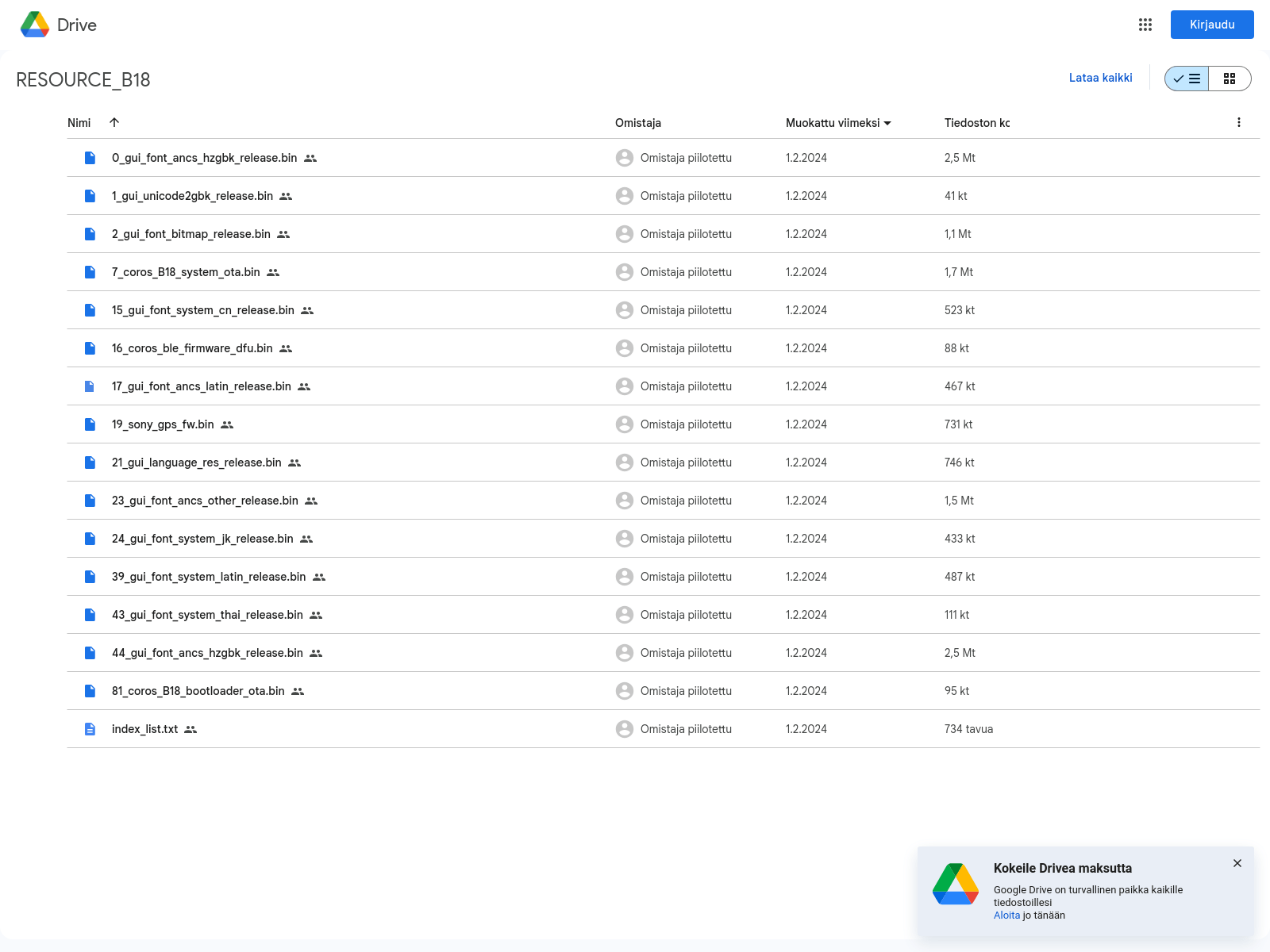Select file icon of 24_gui_font_system_jk_release.bin
This screenshot has width=1270, height=952.
point(90,539)
